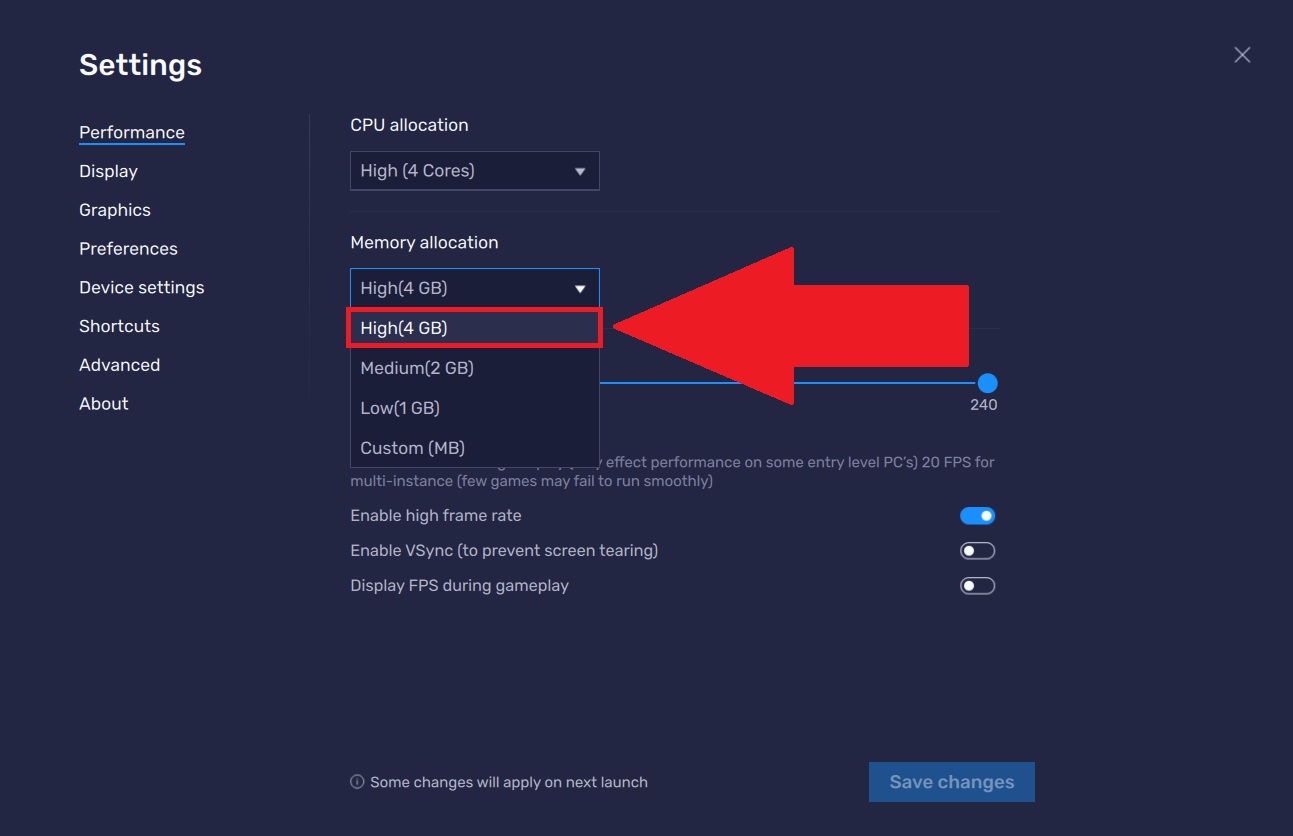Switch to the Display settings tab
The image size is (1293, 836).
pos(108,171)
